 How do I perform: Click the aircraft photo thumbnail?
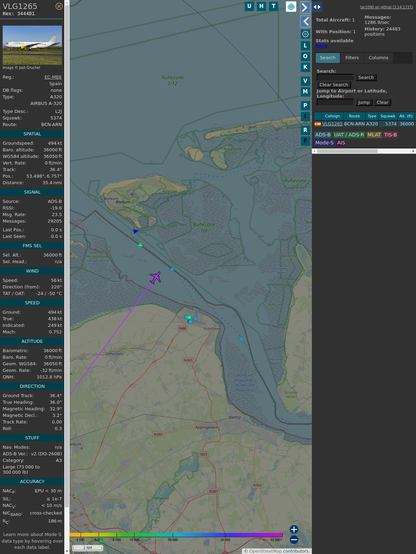point(32,45)
